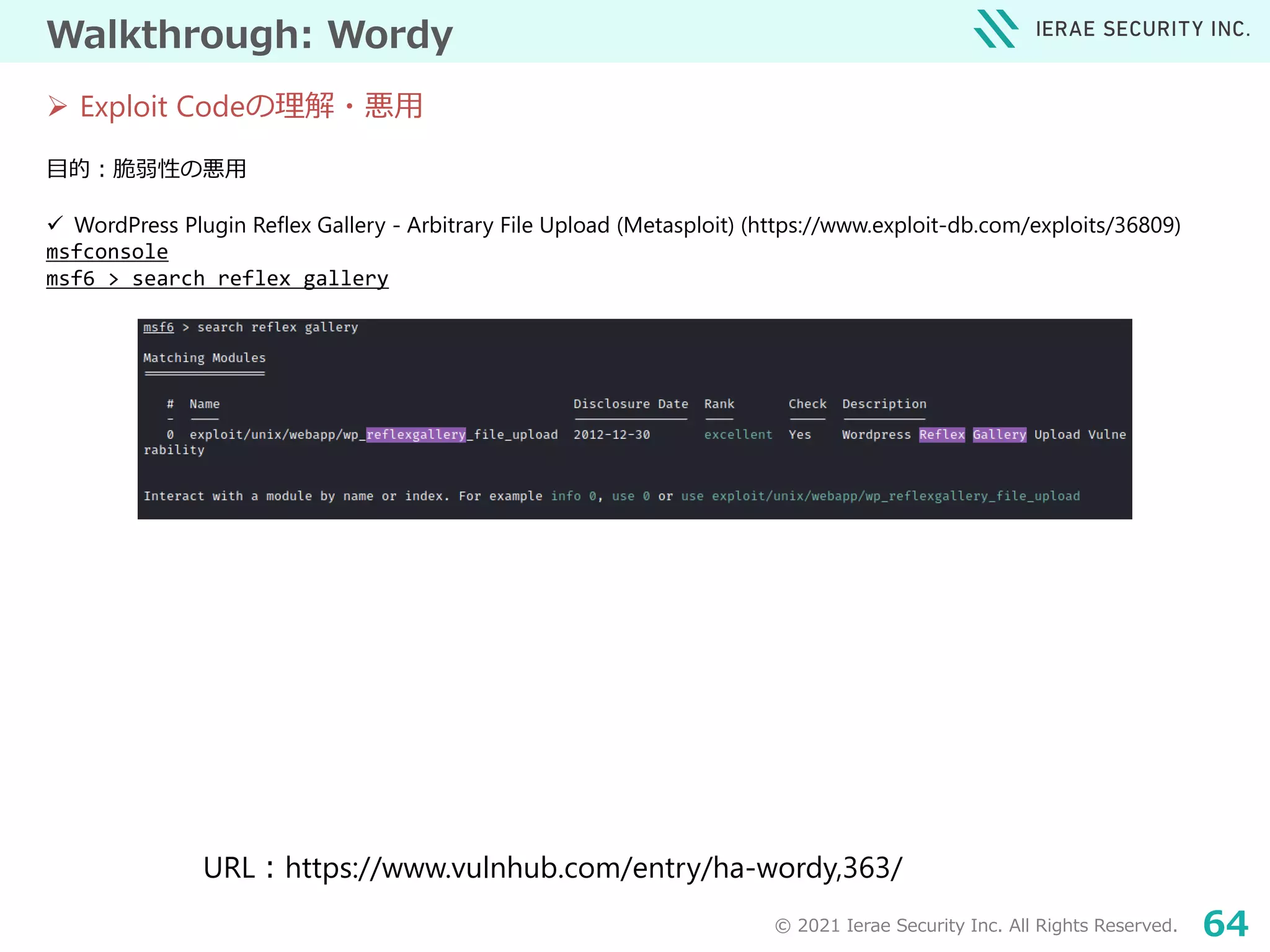1270x952 pixels.
Task: Click the module path 'exploit/unix/webapp/wp_reflexgallery_file_upload' in row 0
Action: click(374, 435)
